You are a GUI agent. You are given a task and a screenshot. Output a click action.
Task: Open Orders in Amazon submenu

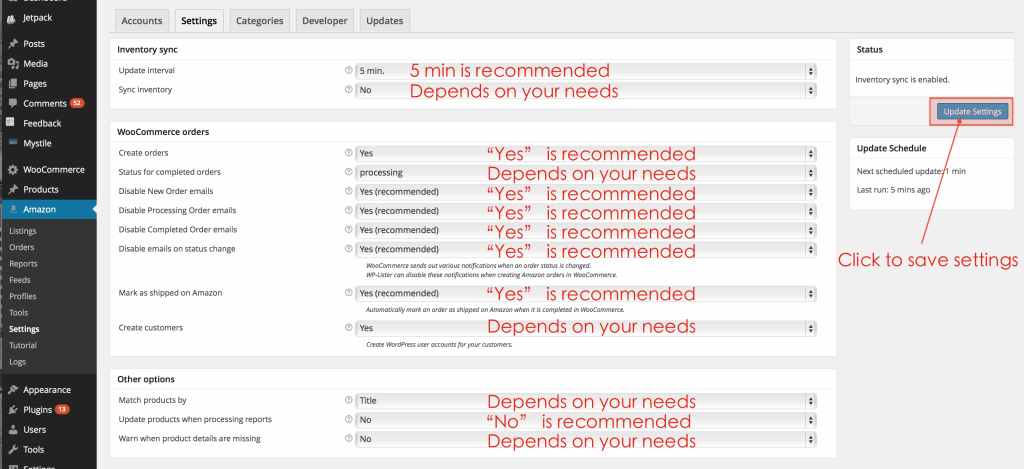[x=22, y=248]
